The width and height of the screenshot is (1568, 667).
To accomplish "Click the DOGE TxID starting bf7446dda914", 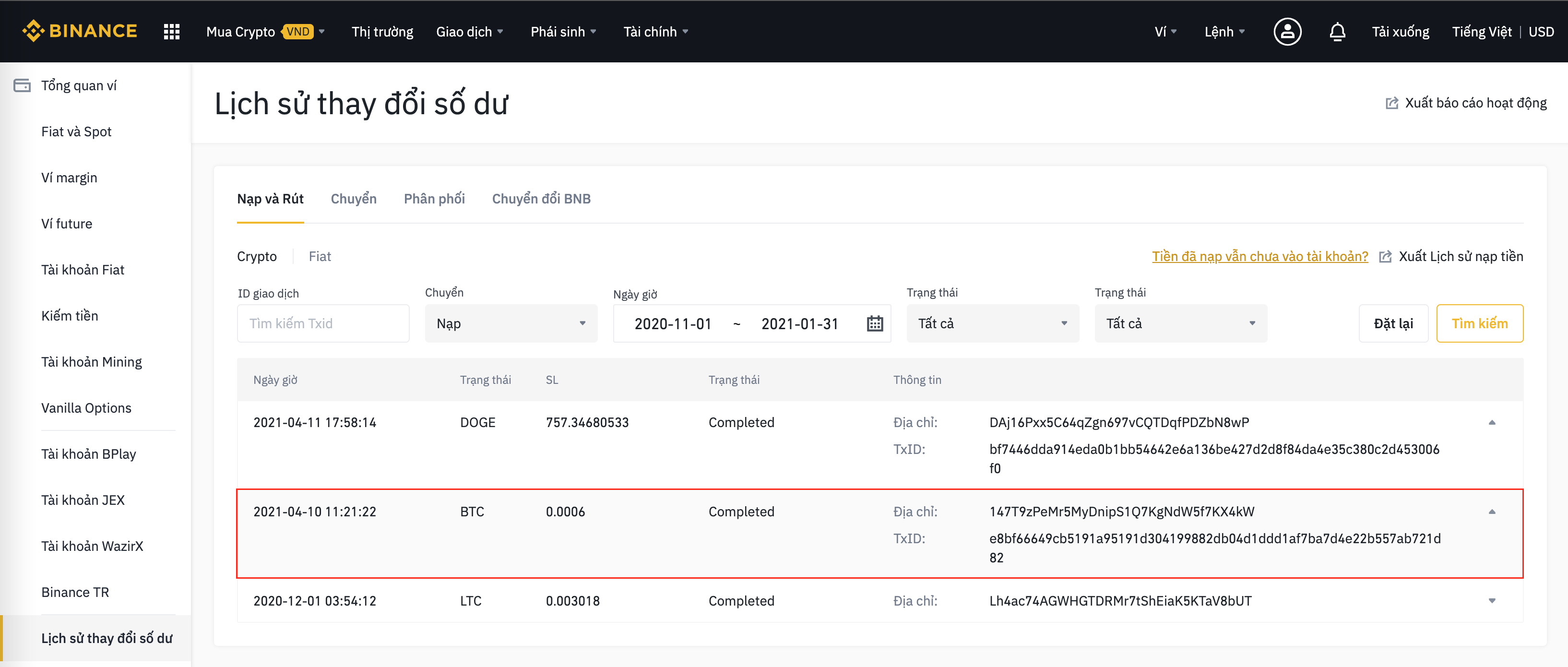I will click(1214, 458).
